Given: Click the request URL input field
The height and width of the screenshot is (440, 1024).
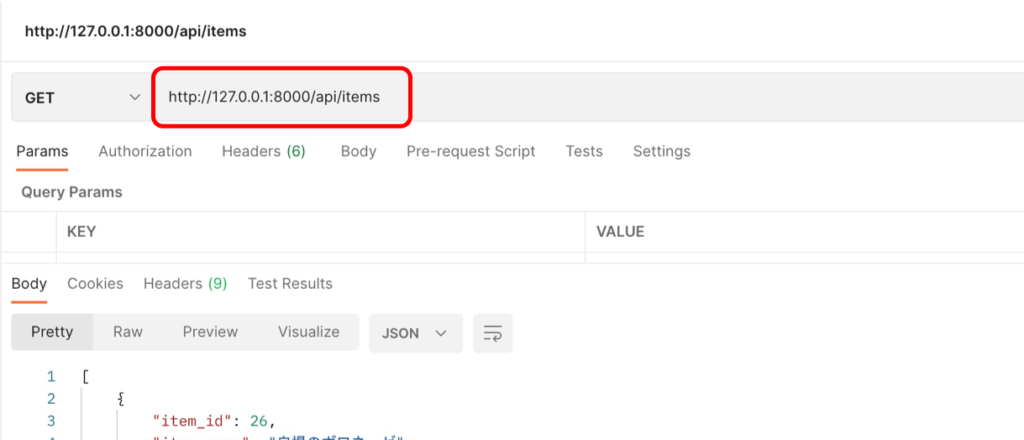Looking at the screenshot, I should 280,98.
